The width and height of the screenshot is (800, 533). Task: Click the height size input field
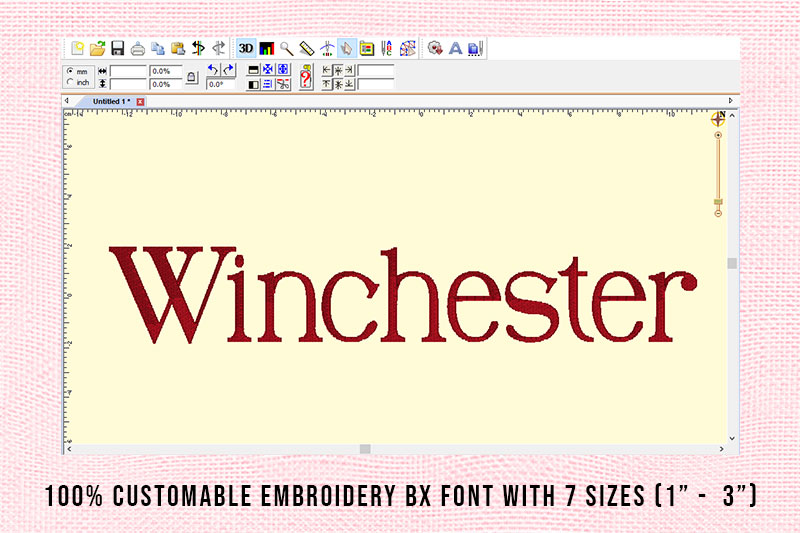[128, 84]
